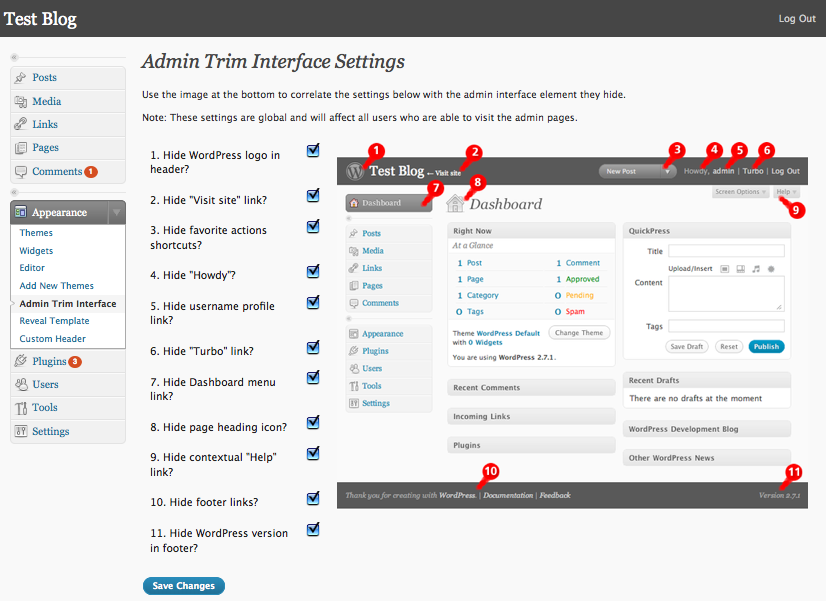Click the Posts pushpin icon in sidebar

click(x=21, y=77)
